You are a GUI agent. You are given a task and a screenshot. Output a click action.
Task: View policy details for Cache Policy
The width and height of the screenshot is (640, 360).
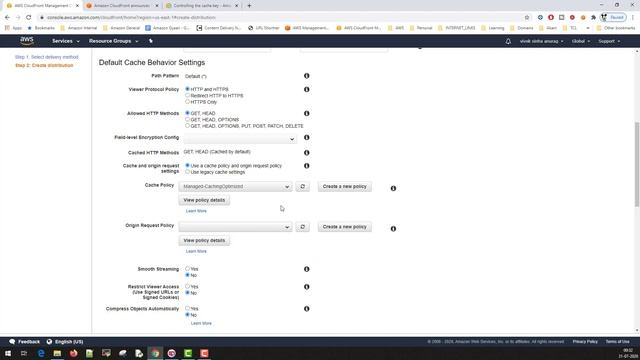click(x=204, y=200)
